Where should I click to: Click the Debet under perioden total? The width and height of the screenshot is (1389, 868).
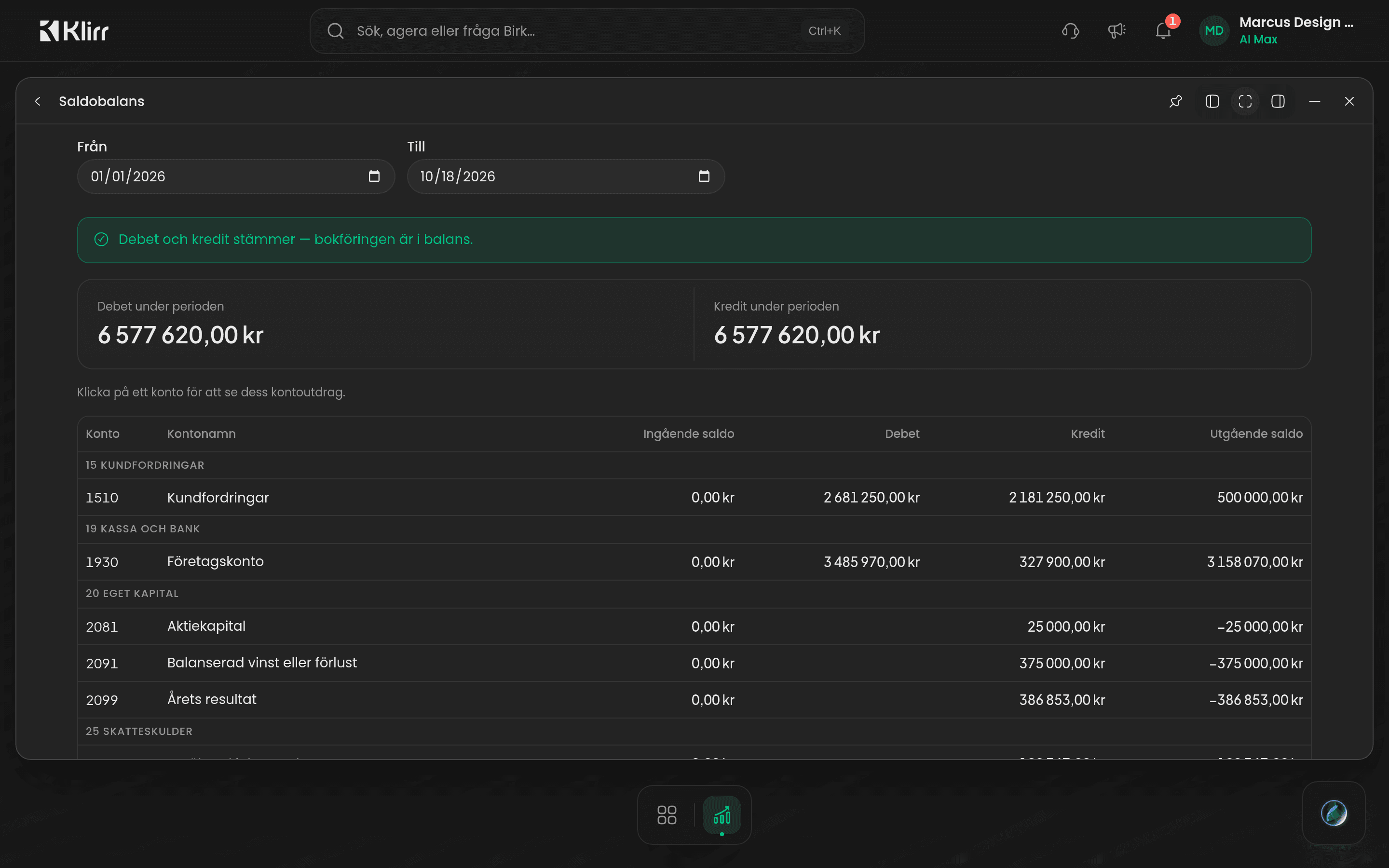click(180, 335)
